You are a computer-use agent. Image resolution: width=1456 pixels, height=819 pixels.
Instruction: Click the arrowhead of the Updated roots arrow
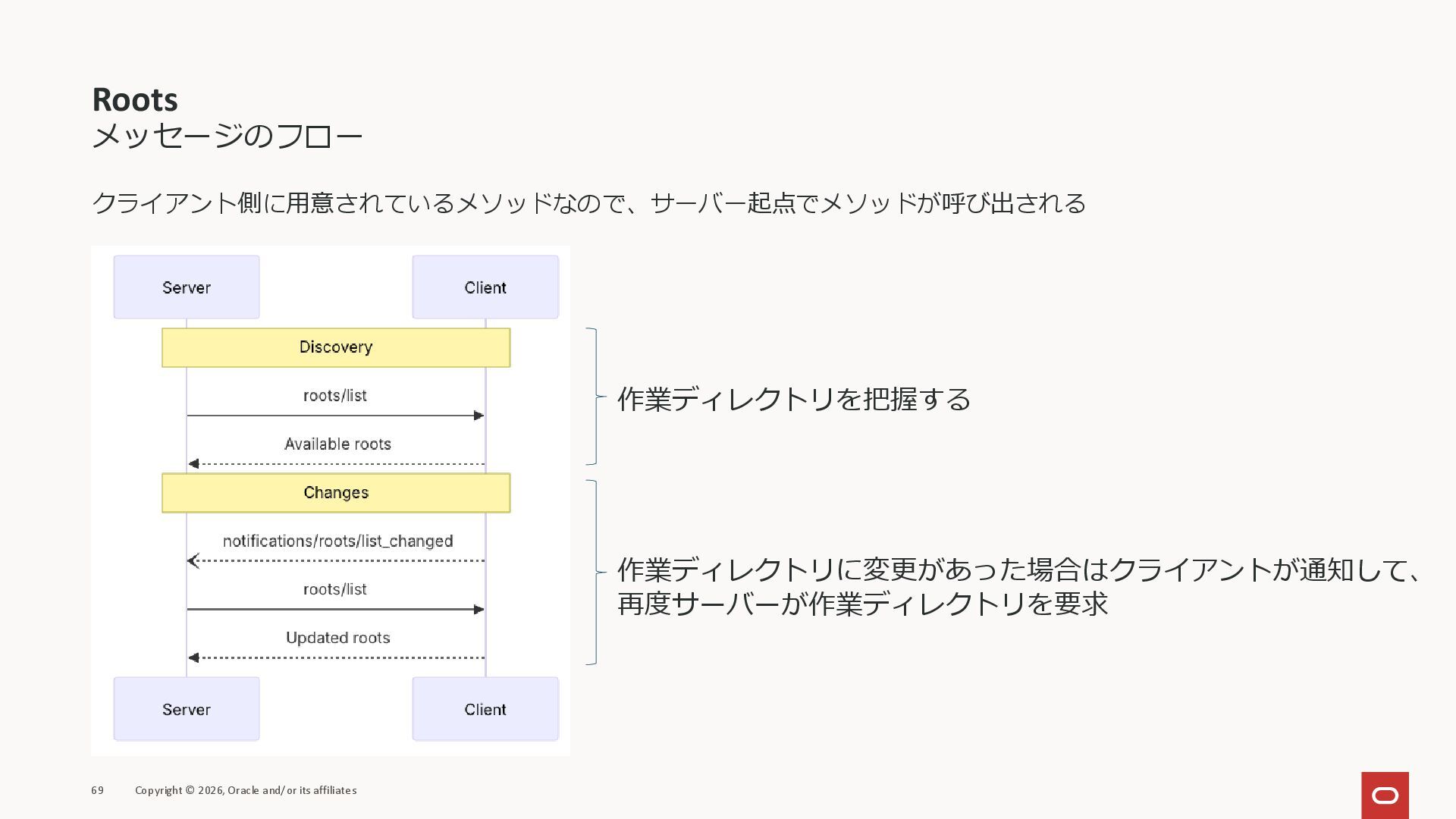pos(193,657)
